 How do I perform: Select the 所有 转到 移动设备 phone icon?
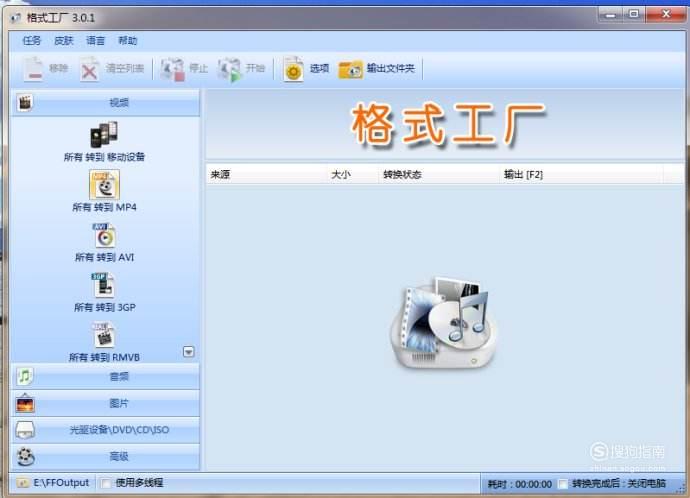point(104,134)
